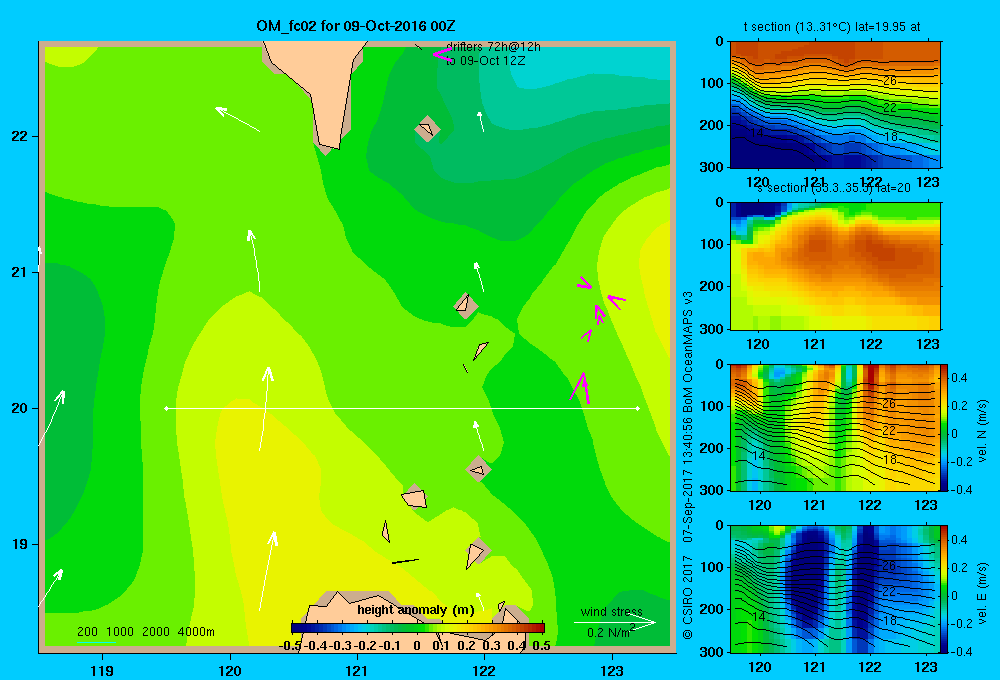Select the '-0.5' tick on height anomaly scale
Image resolution: width=1000 pixels, height=680 pixels.
point(290,645)
